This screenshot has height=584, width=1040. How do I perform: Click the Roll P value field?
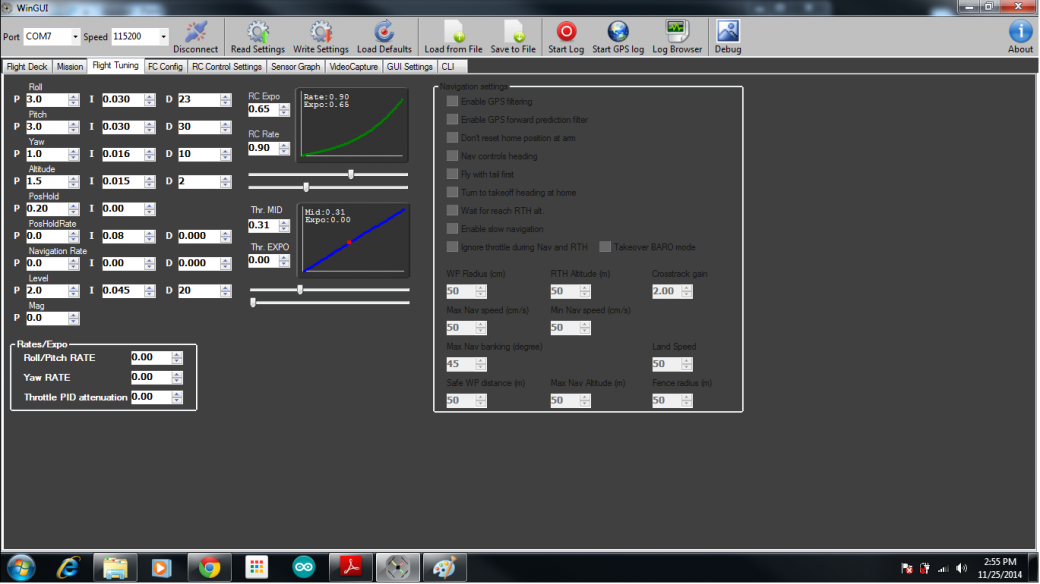pos(45,100)
